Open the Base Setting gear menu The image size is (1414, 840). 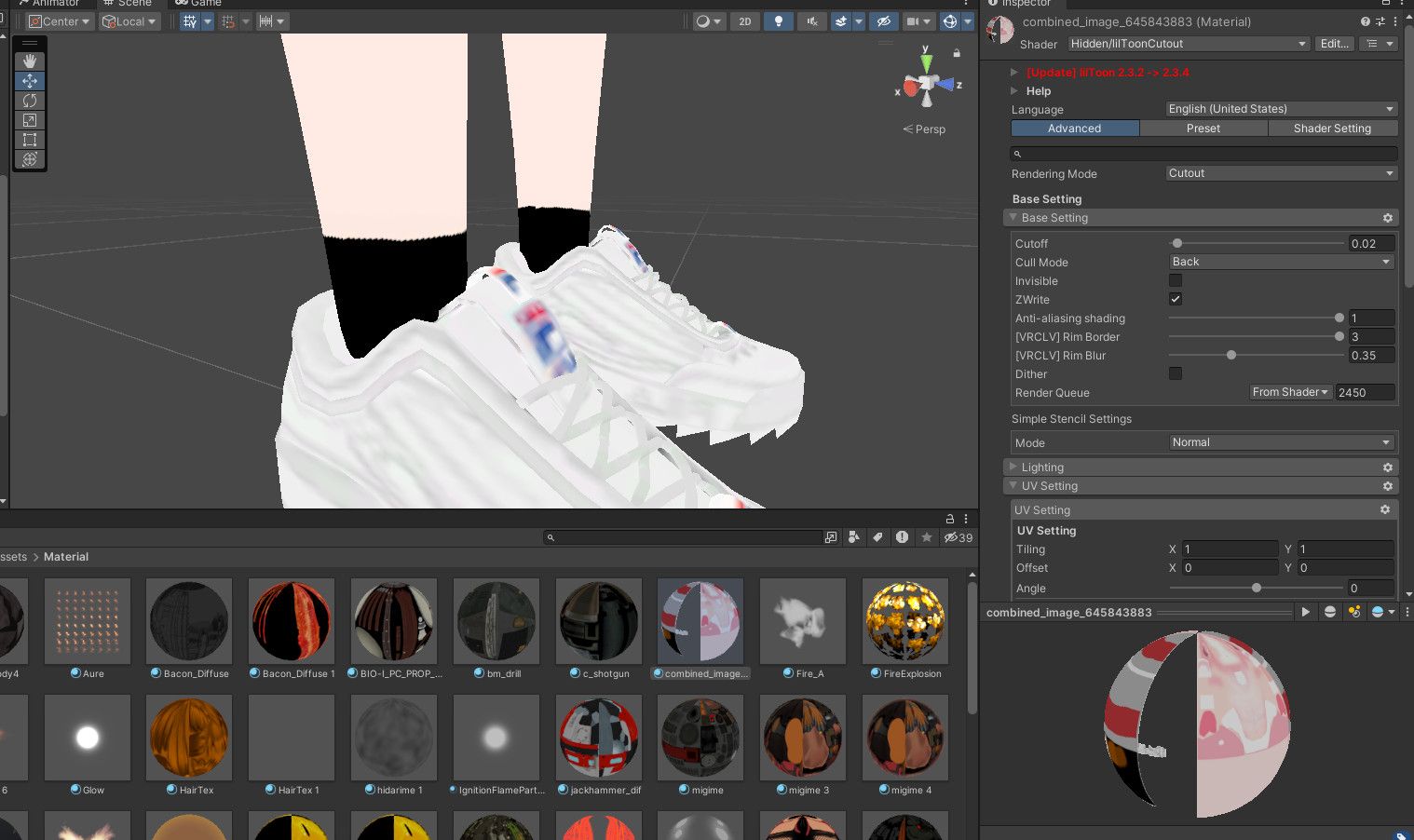[1388, 218]
